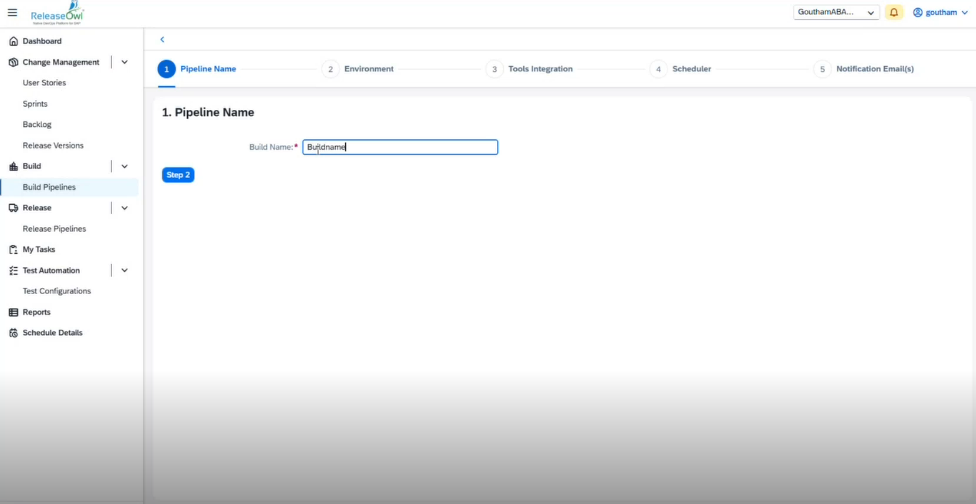Click the Reports table icon
This screenshot has width=976, height=504.
point(13,312)
